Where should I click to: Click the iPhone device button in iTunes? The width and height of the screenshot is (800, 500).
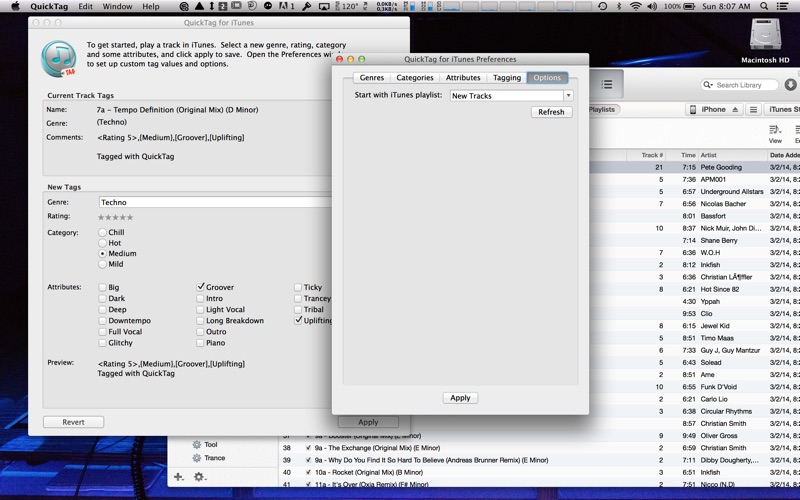pos(714,110)
